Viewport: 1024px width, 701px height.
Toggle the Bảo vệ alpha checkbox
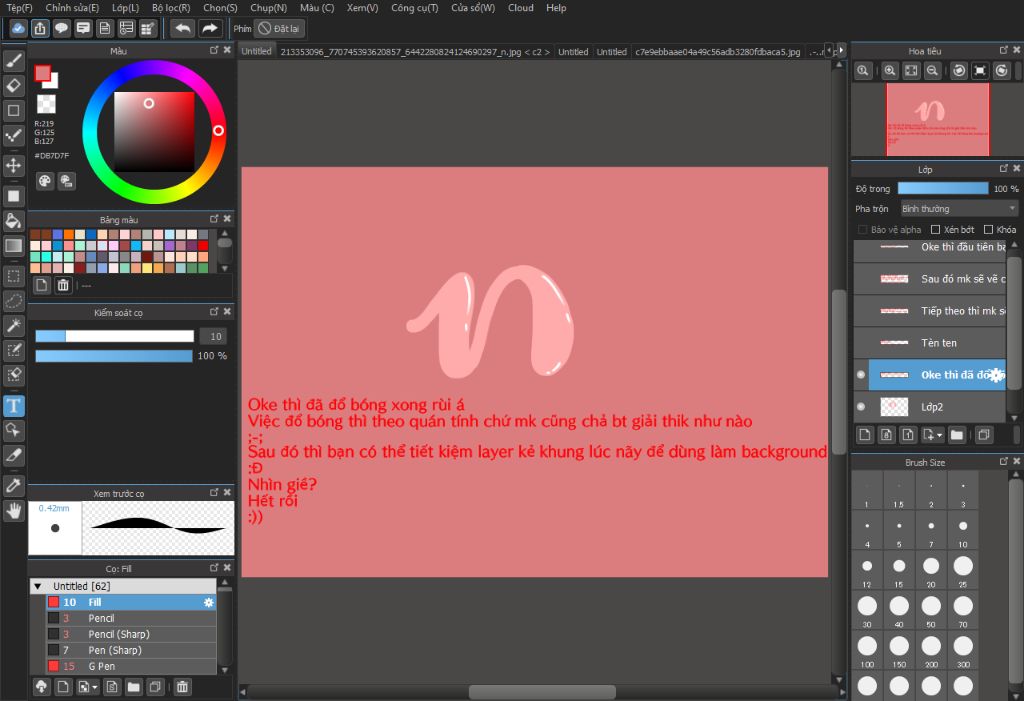863,229
